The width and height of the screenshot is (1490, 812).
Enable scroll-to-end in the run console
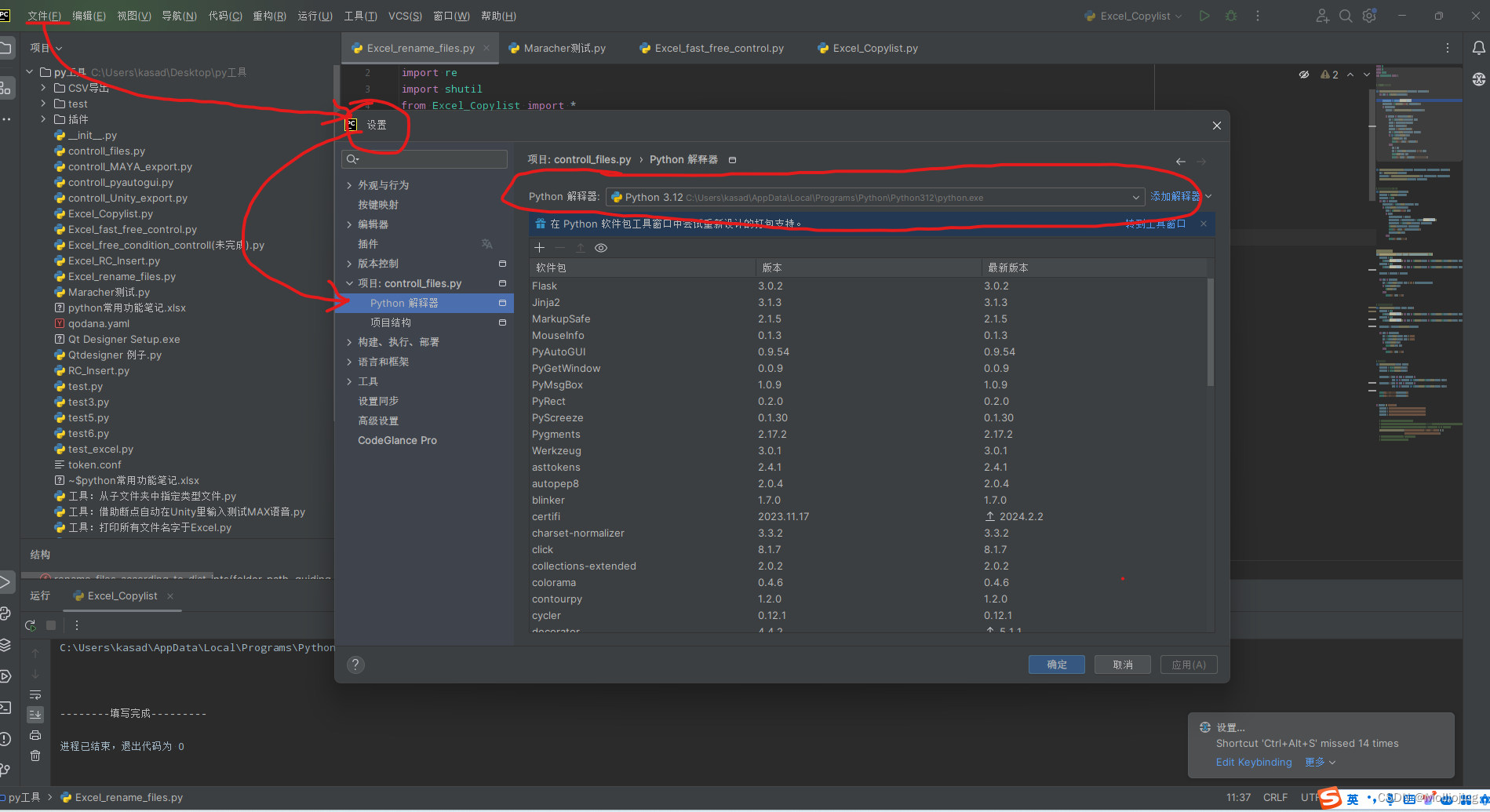[35, 714]
